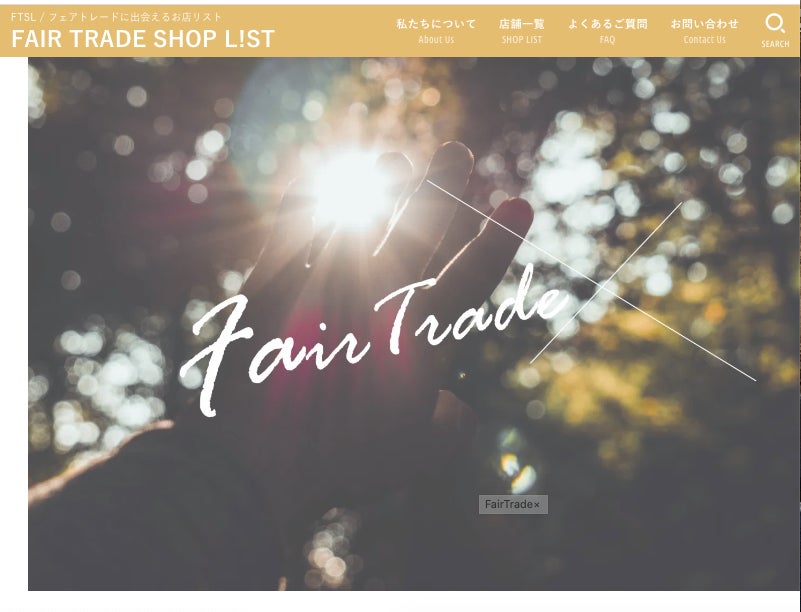Open the search magnifier icon
Viewport: 801px width, 612px height.
[x=775, y=23]
